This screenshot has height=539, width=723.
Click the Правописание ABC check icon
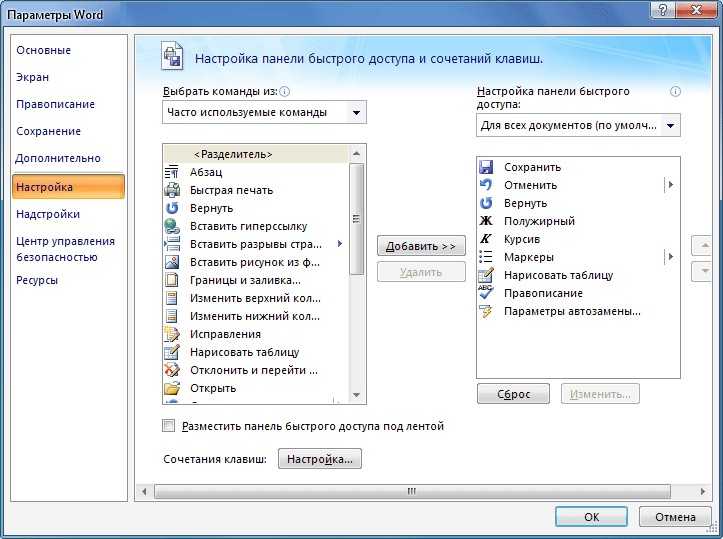coord(486,293)
